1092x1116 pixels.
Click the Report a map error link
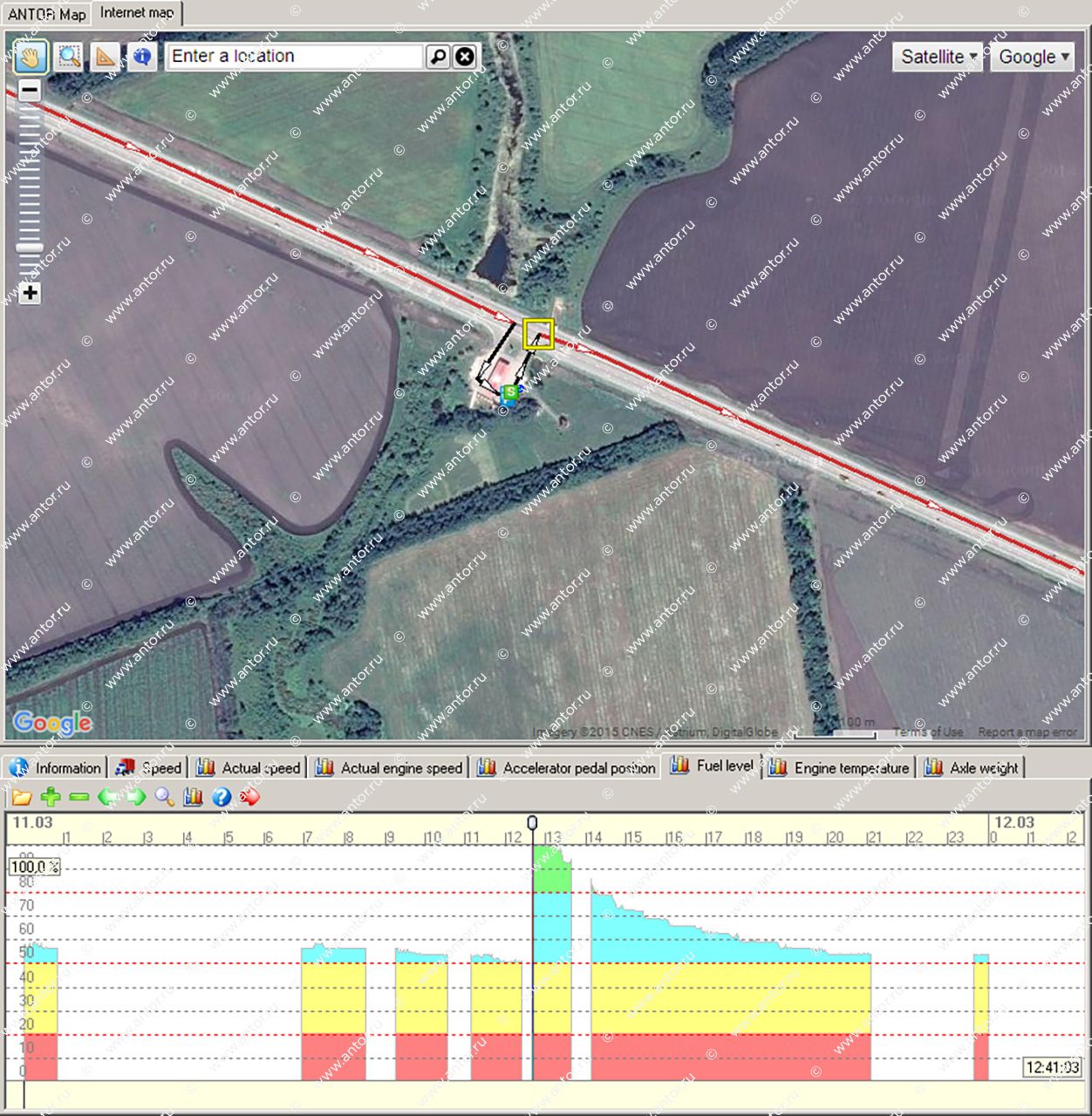click(1027, 732)
